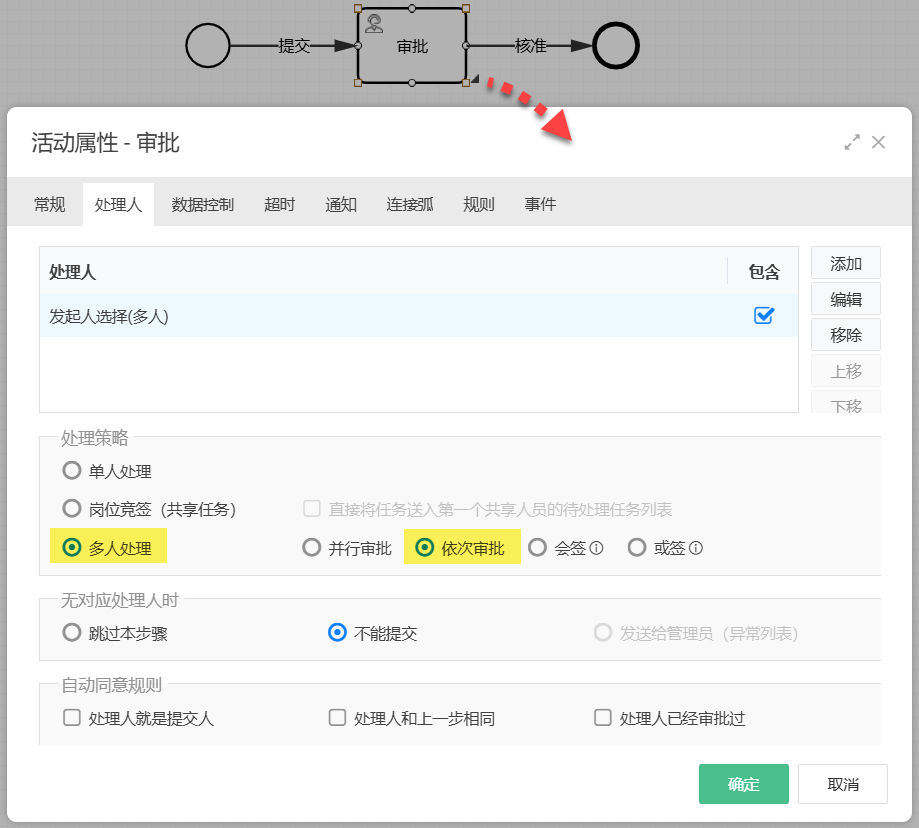Switch to the 数据控制 tab
The image size is (919, 828).
(203, 204)
